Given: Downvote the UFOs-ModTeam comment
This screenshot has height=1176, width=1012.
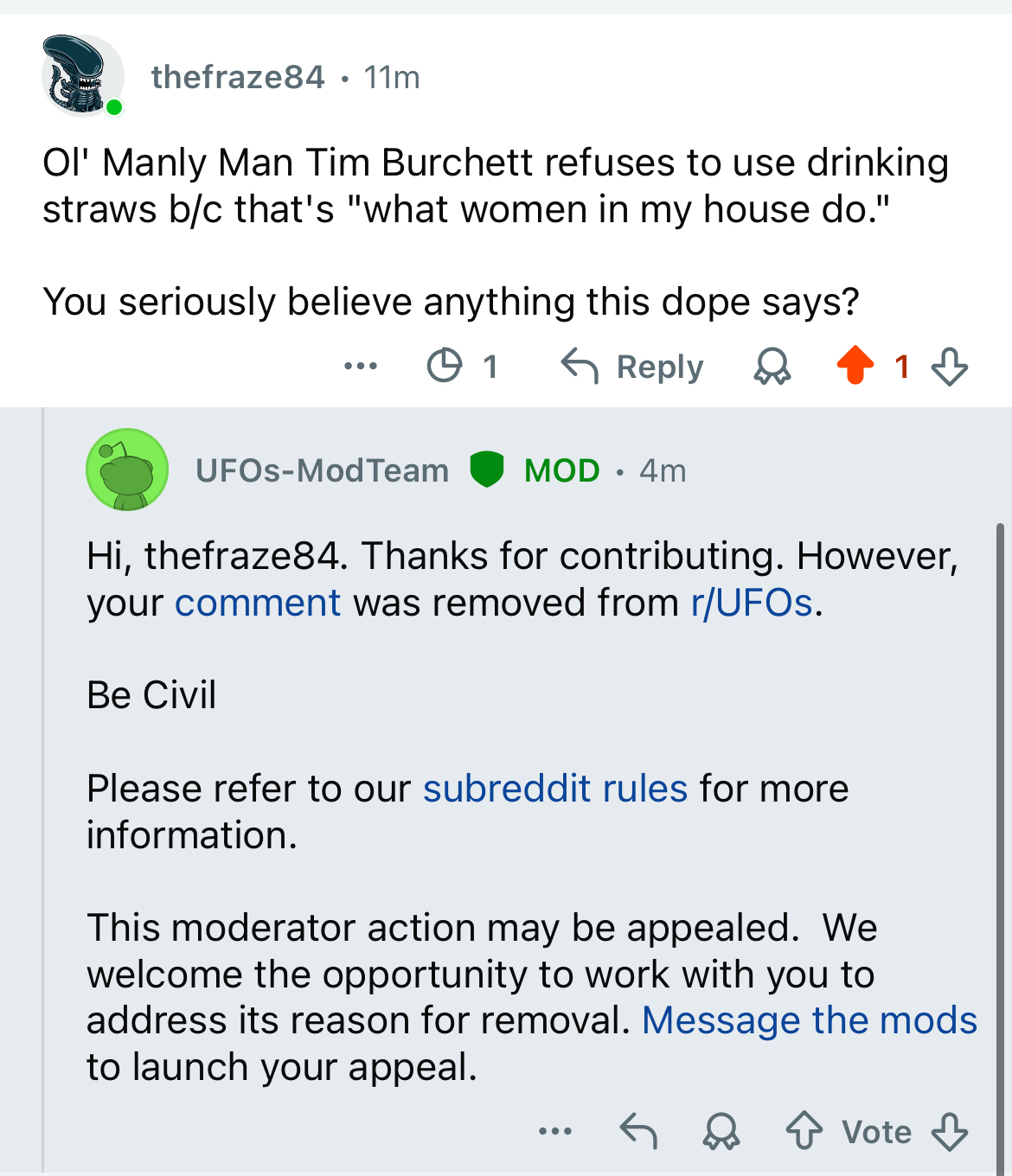Looking at the screenshot, I should pyautogui.click(x=949, y=1131).
